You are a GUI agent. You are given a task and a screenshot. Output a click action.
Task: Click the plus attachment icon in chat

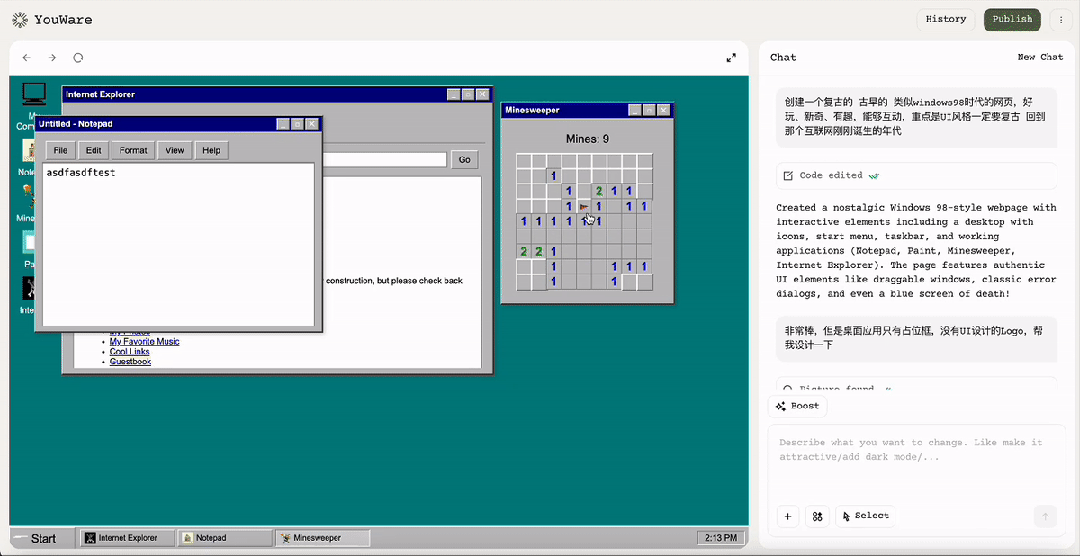[x=788, y=516]
